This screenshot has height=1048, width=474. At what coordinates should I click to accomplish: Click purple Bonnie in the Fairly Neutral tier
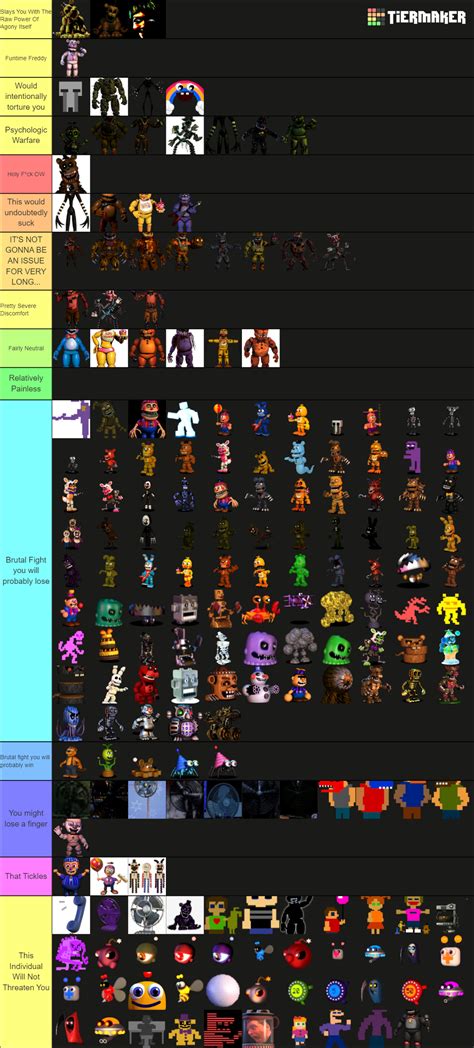(x=185, y=348)
